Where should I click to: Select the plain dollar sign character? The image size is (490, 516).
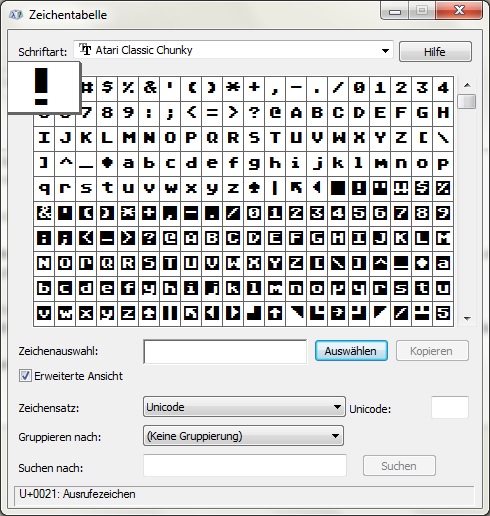coord(107,88)
